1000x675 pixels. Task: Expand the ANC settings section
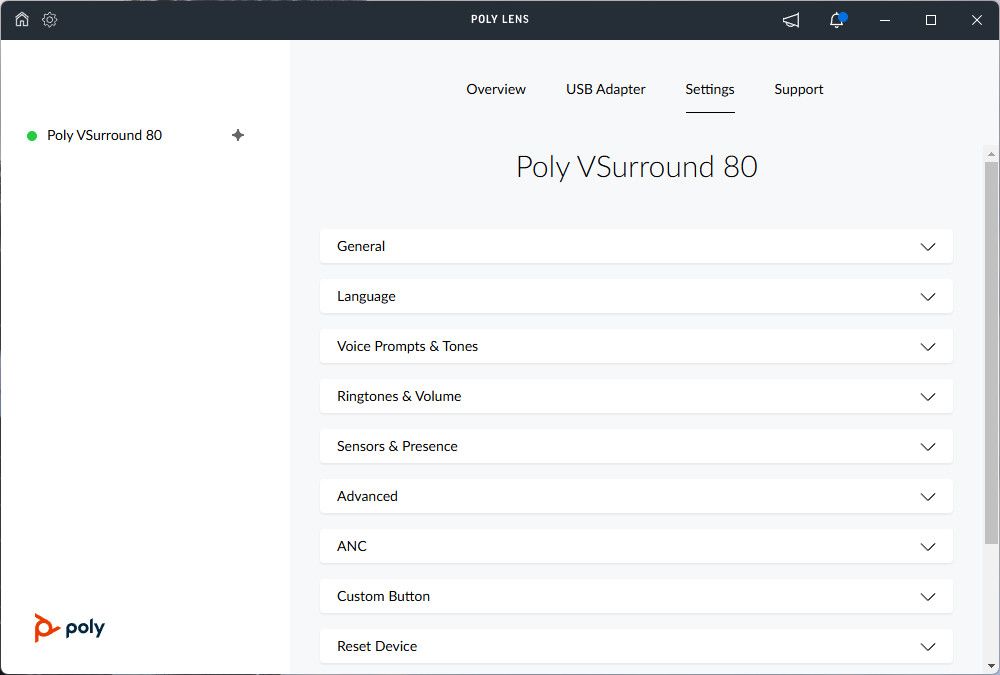coord(636,546)
